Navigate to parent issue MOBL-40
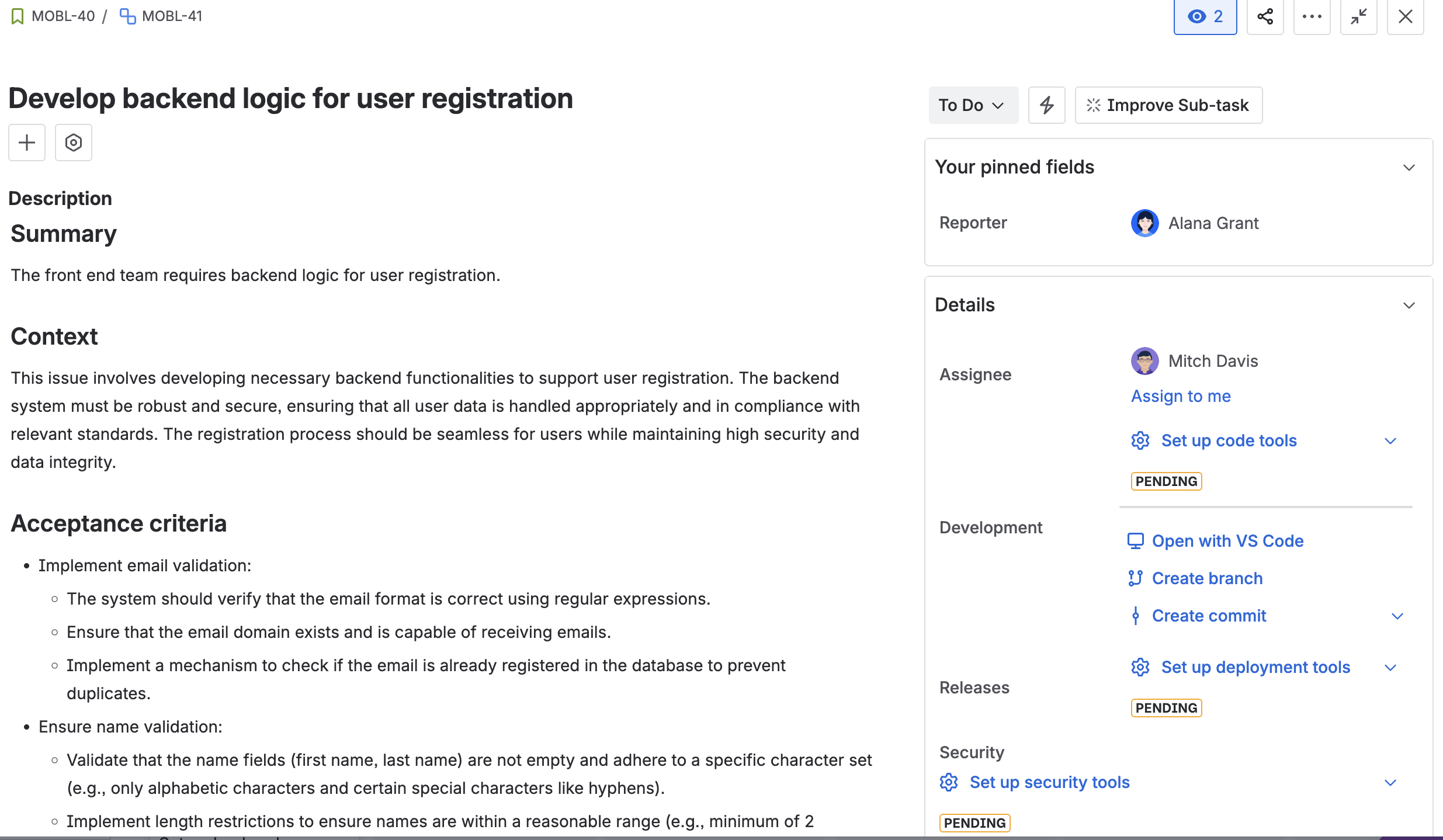1443x840 pixels. [63, 16]
